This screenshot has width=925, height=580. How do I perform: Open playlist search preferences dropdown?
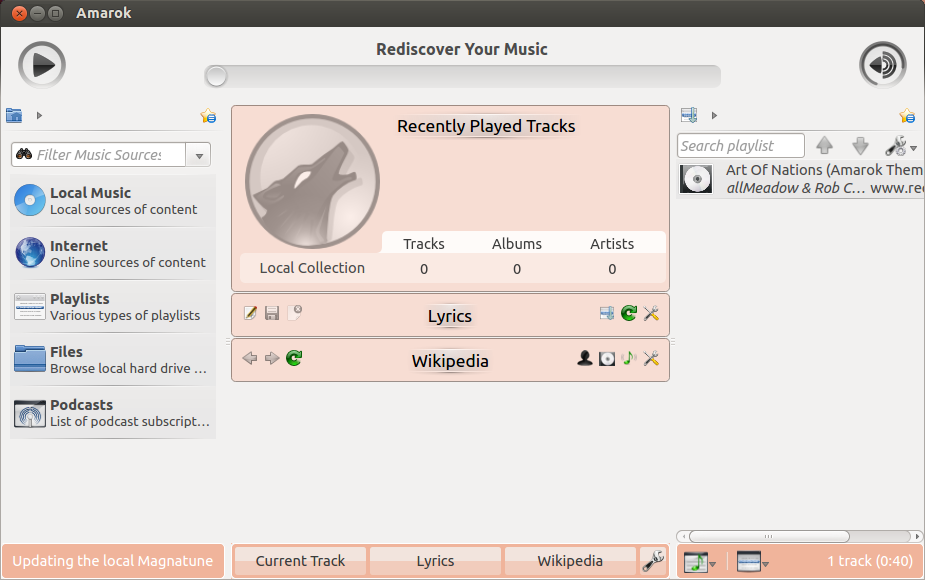(x=901, y=146)
